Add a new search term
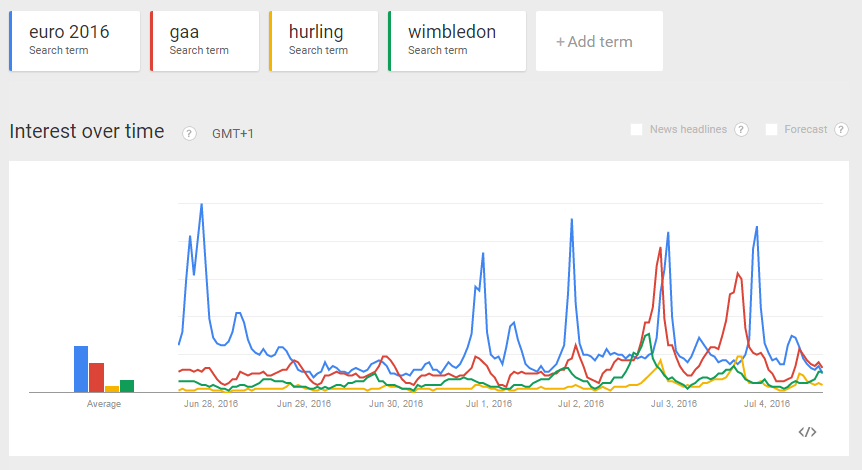Screen dimensions: 862x470 click(598, 42)
